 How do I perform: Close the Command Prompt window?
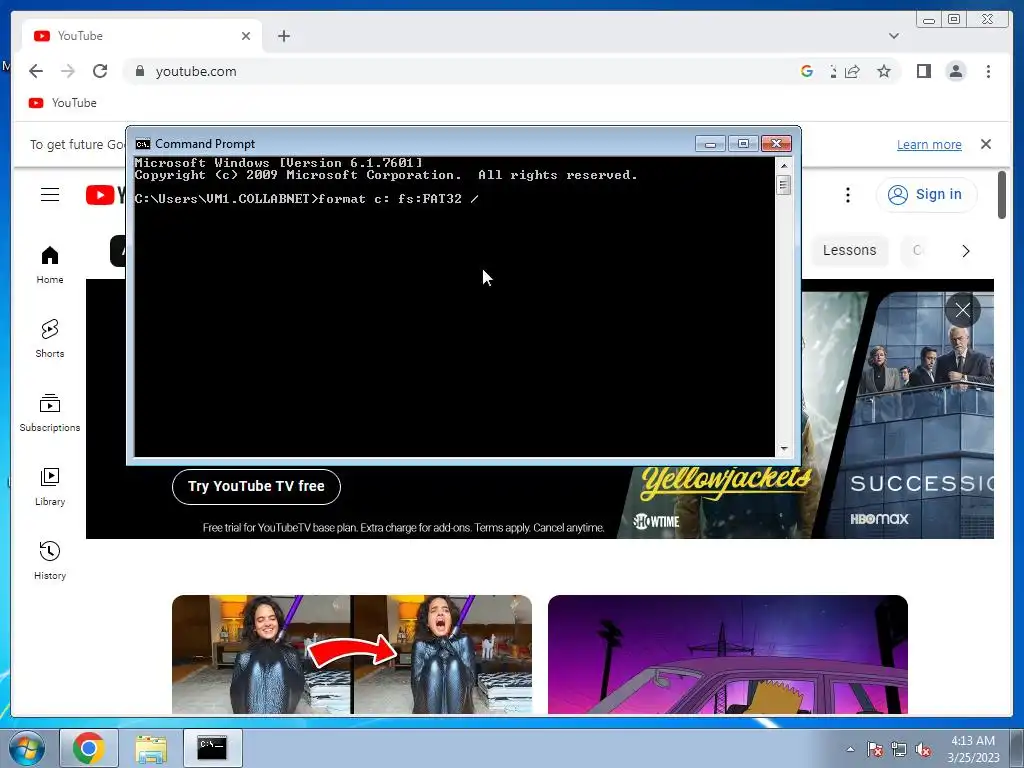[776, 144]
